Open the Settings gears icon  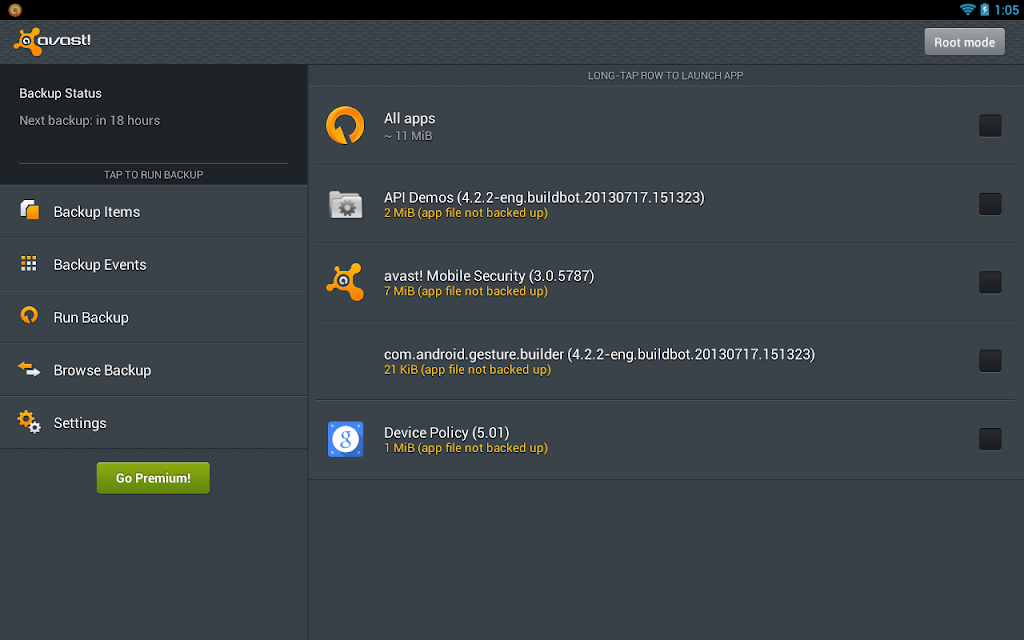[x=29, y=422]
